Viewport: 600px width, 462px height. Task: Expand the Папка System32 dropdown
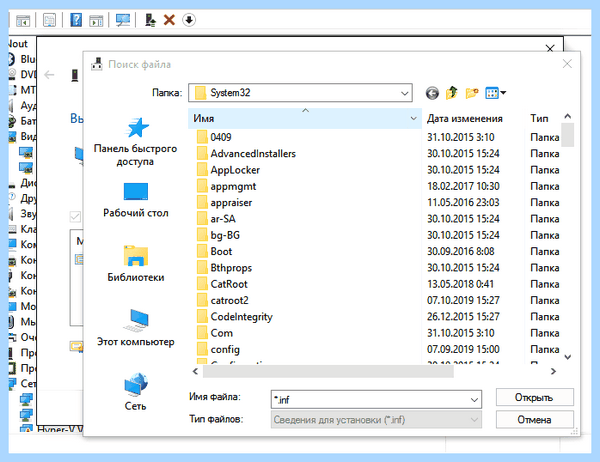pos(404,93)
